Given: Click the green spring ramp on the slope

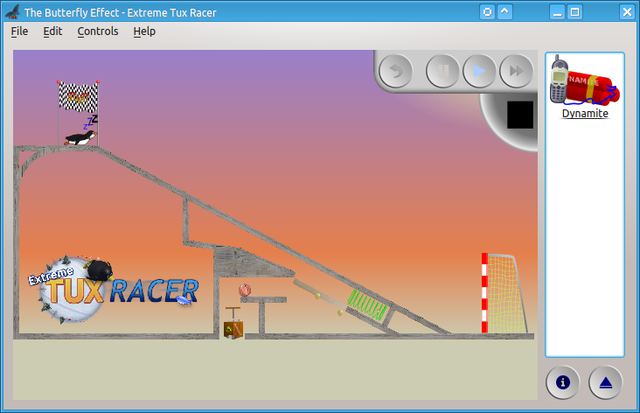Looking at the screenshot, I should click(367, 304).
